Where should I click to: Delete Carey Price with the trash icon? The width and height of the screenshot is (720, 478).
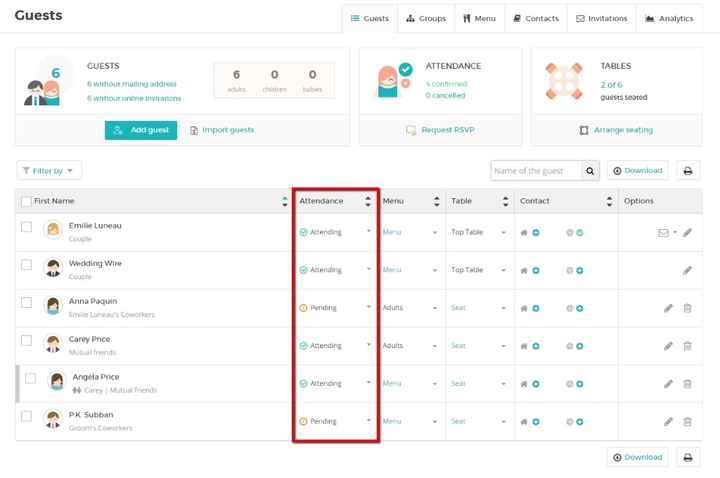[x=687, y=346]
